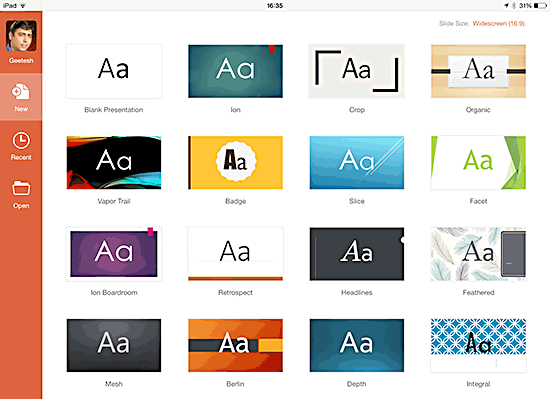
Task: Pick the Ion Boardroom theme thumbnail
Action: [x=114, y=254]
